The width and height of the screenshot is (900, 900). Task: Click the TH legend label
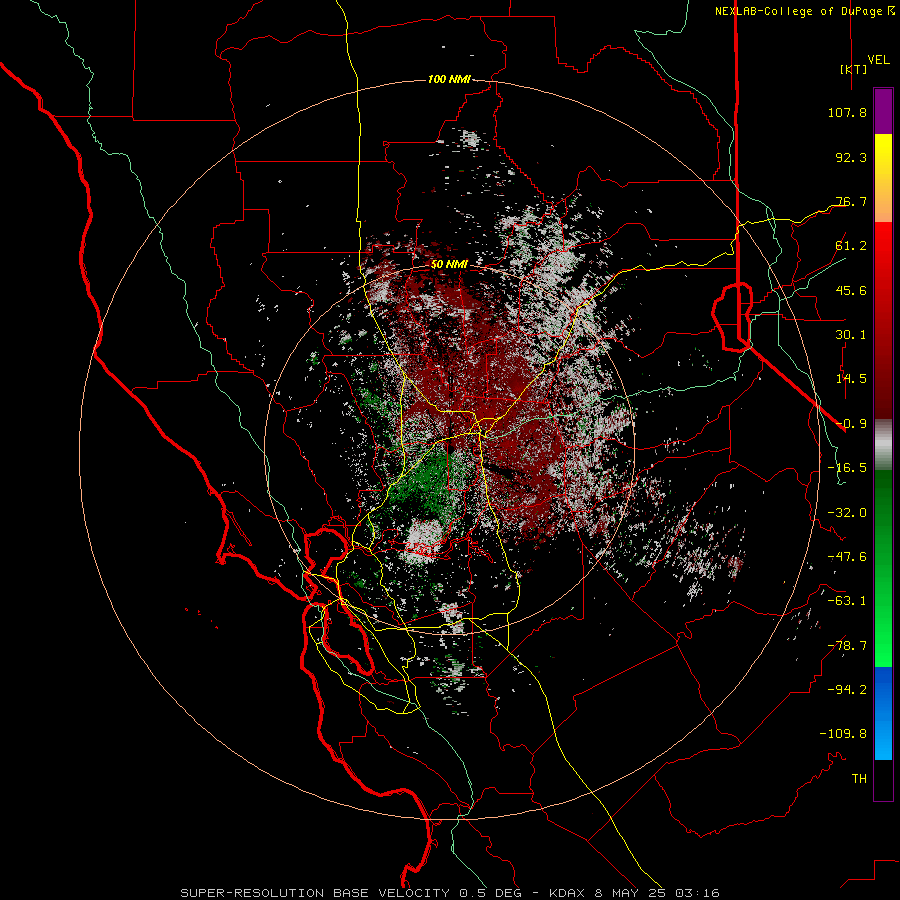tap(859, 779)
